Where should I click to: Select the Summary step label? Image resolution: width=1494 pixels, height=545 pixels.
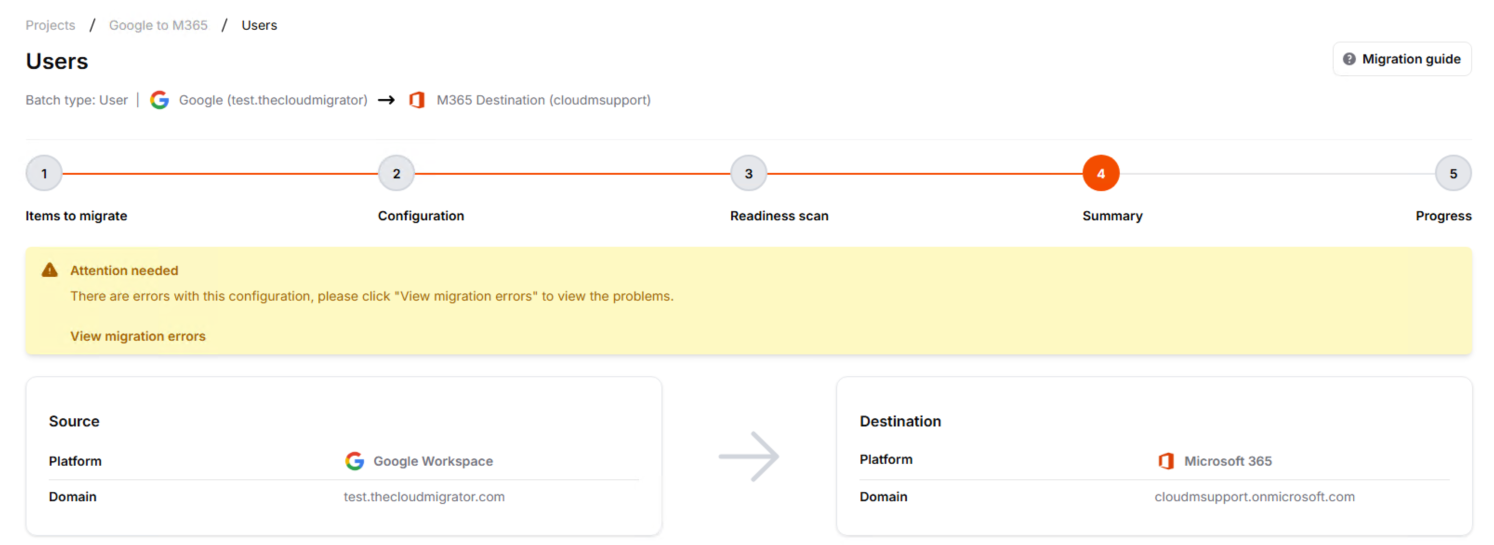click(1112, 216)
